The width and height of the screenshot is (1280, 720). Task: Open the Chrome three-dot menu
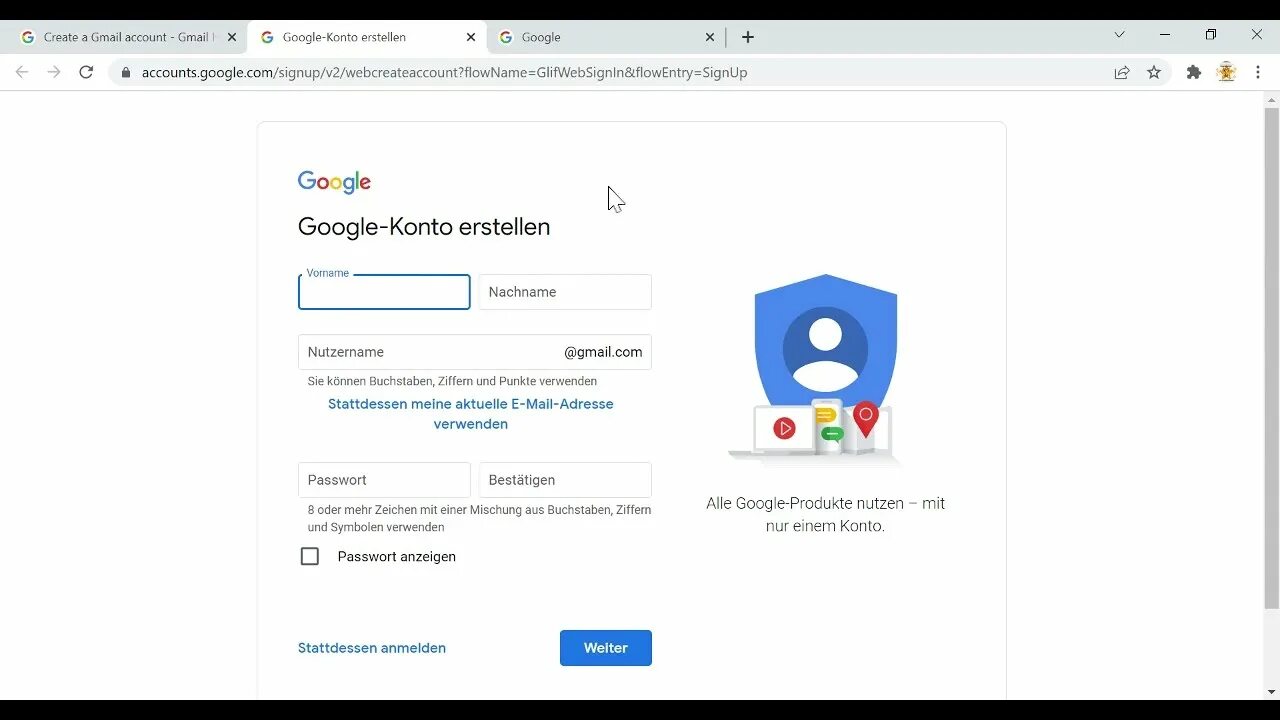(1258, 72)
